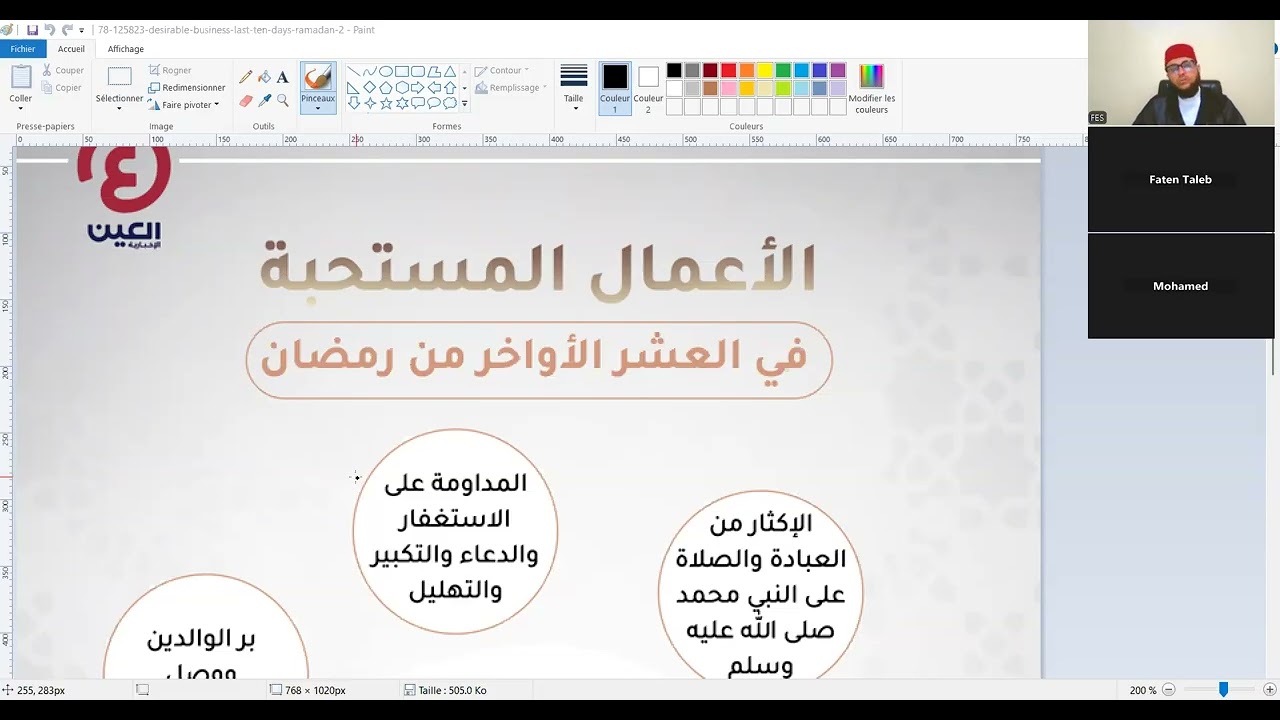Image resolution: width=1280 pixels, height=720 pixels.
Task: Choose the Rectangle shape
Action: pos(401,72)
